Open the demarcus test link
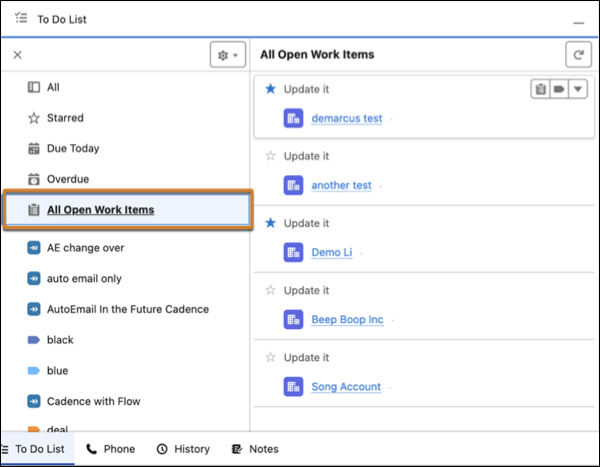Image resolution: width=600 pixels, height=467 pixels. [x=347, y=118]
